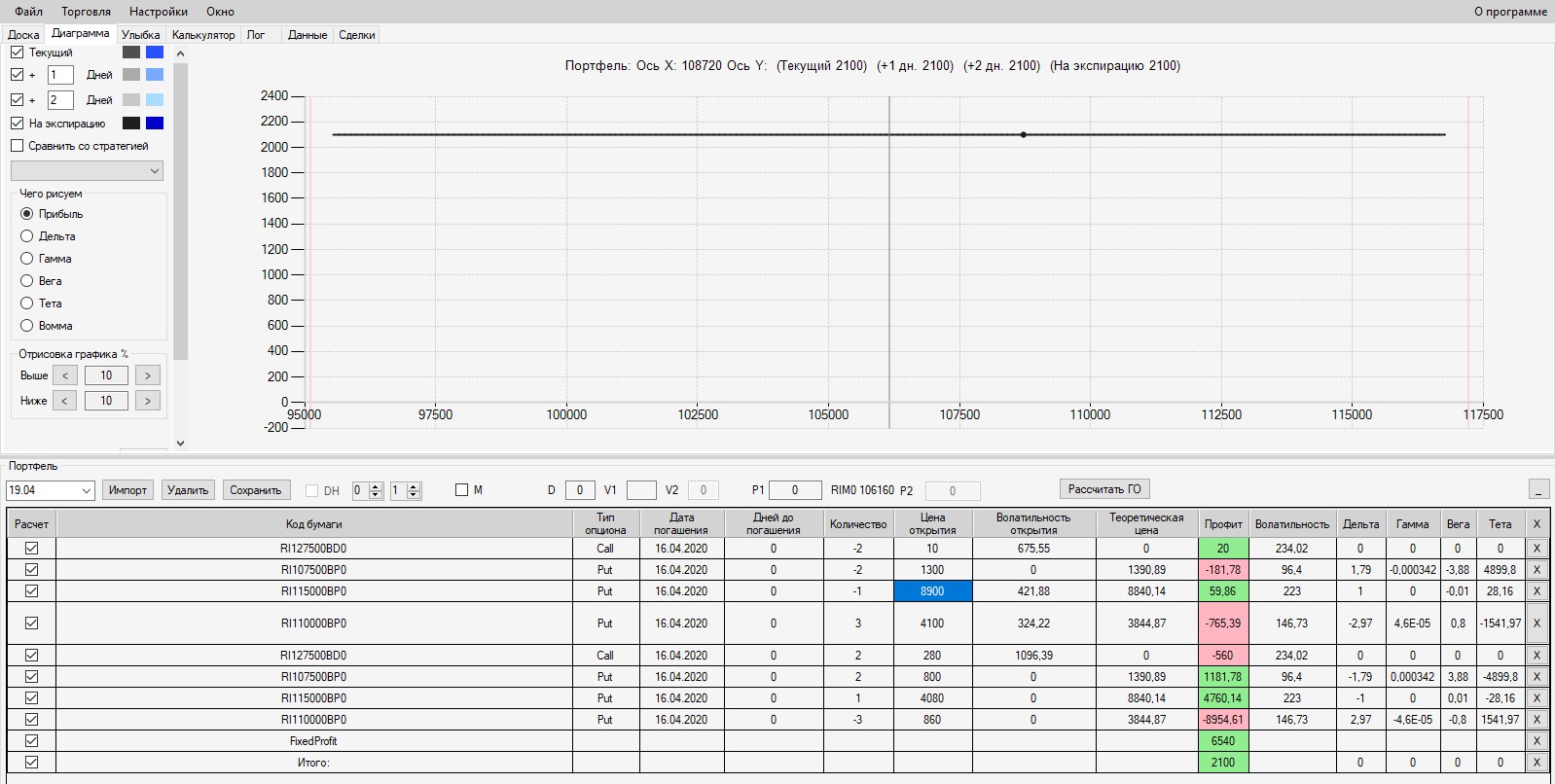
Task: Select the Дельта radio button
Action: pos(27,236)
